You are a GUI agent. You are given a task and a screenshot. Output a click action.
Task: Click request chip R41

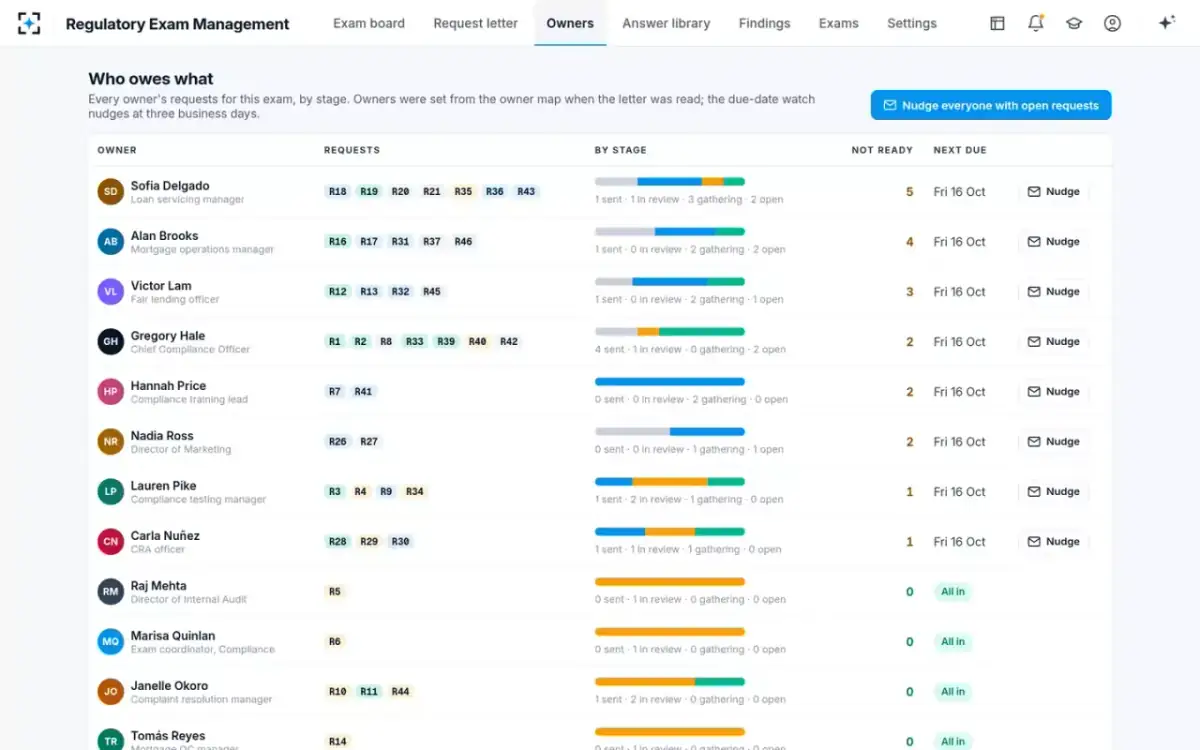tap(363, 392)
